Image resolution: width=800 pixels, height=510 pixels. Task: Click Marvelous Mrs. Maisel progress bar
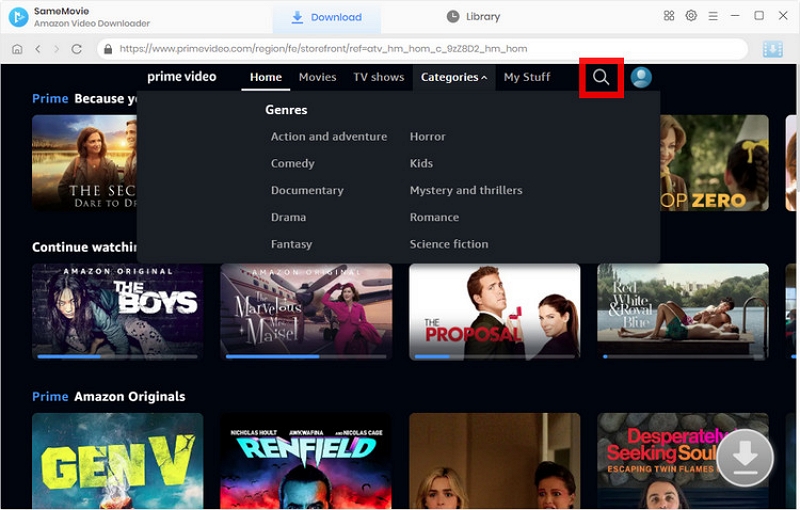(x=306, y=356)
